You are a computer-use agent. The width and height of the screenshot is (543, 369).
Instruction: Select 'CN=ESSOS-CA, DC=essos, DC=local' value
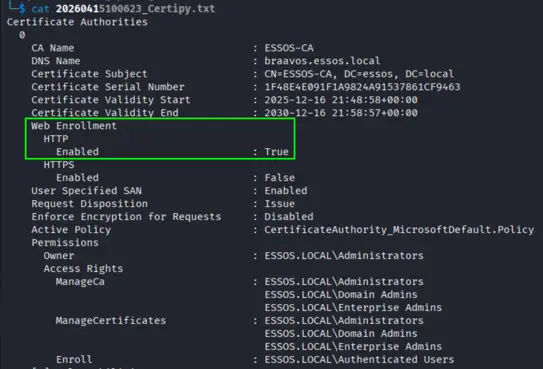[x=359, y=74]
